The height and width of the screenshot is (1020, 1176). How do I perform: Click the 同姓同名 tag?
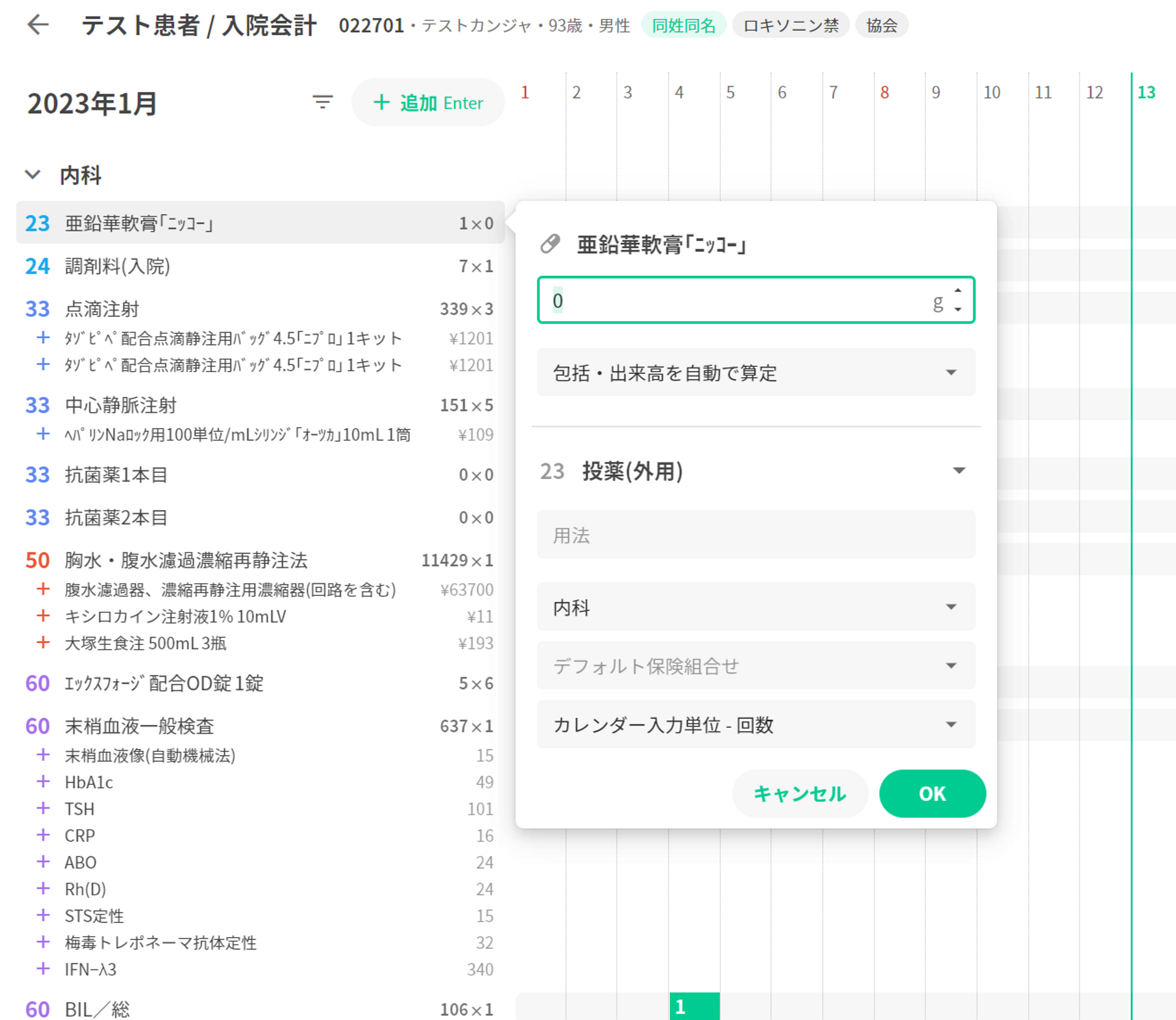[x=683, y=25]
